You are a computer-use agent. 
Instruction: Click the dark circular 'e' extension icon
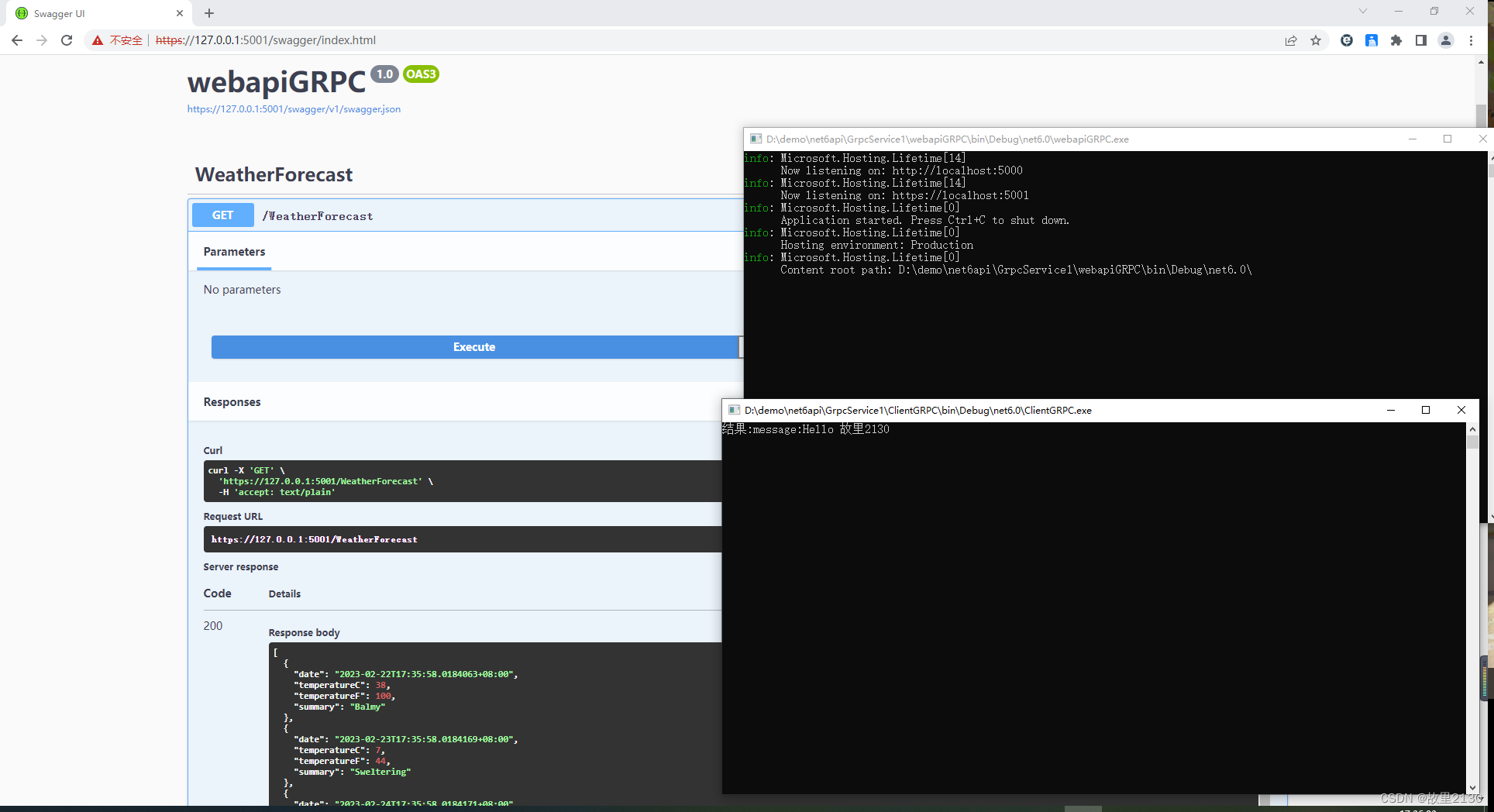[1347, 40]
